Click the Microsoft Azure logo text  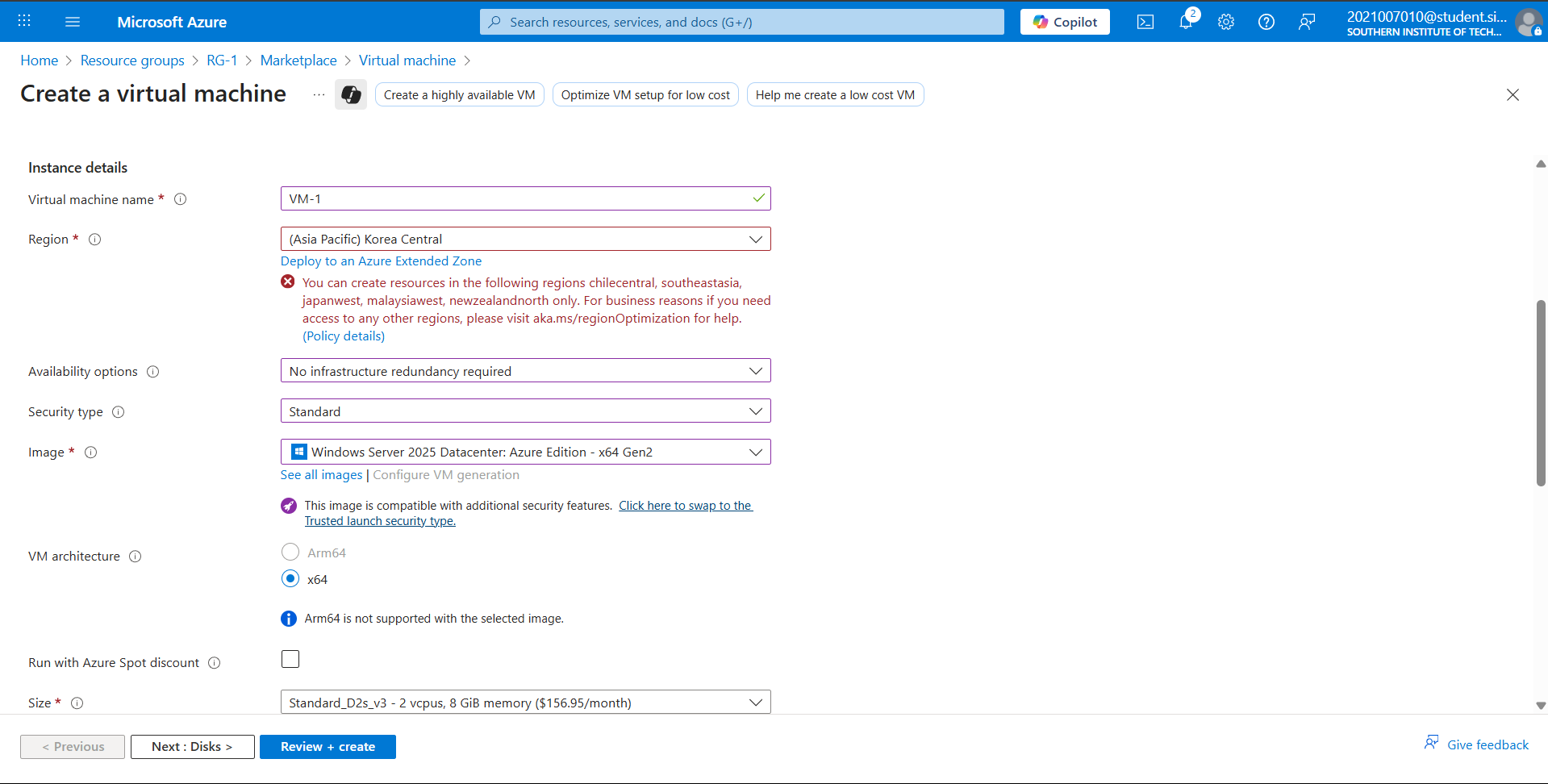(172, 22)
